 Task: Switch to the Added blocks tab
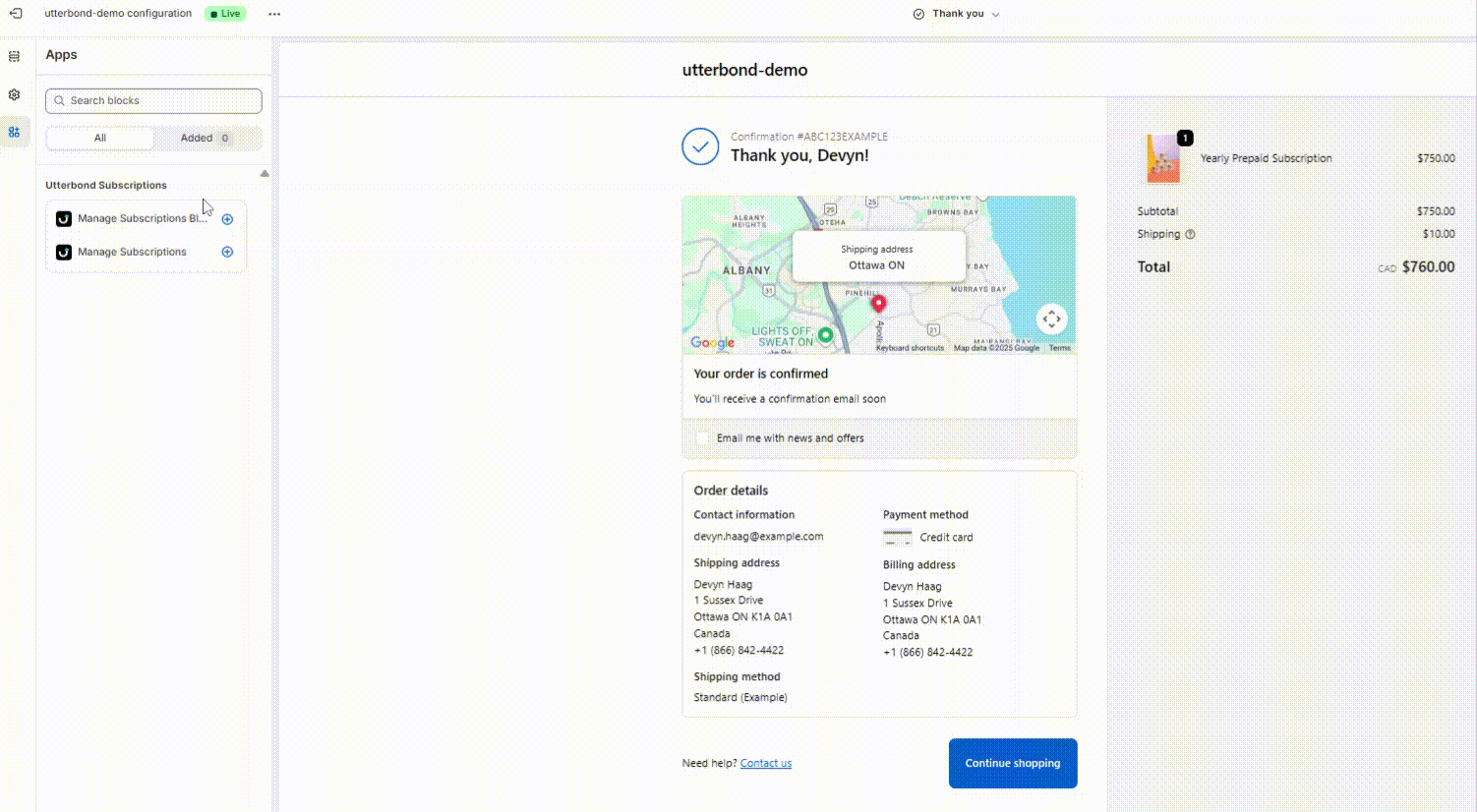click(207, 138)
